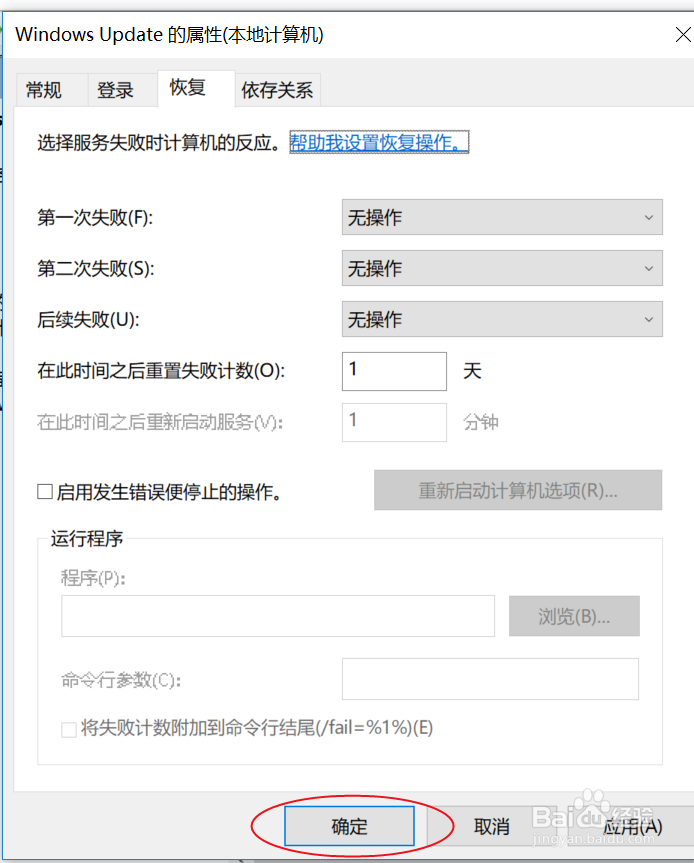
Task: Click the 重新启动计算机选项 button
Action: pos(517,490)
